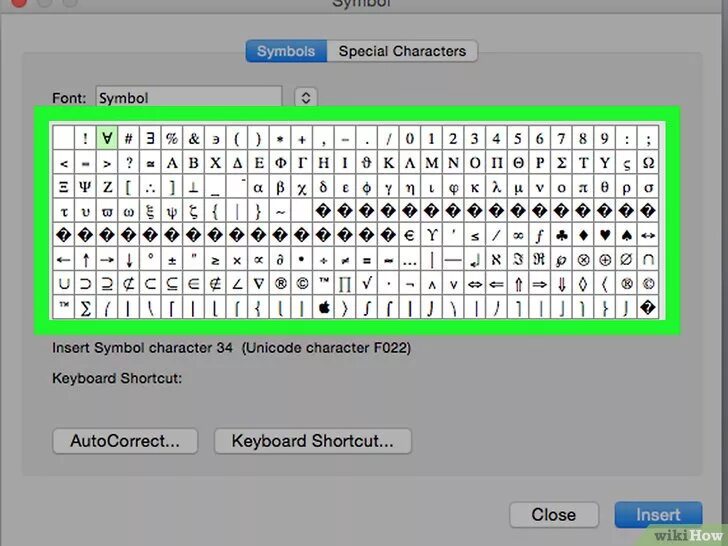Image resolution: width=728 pixels, height=546 pixels.
Task: Choose the capital Phi Φ symbol
Action: point(280,162)
